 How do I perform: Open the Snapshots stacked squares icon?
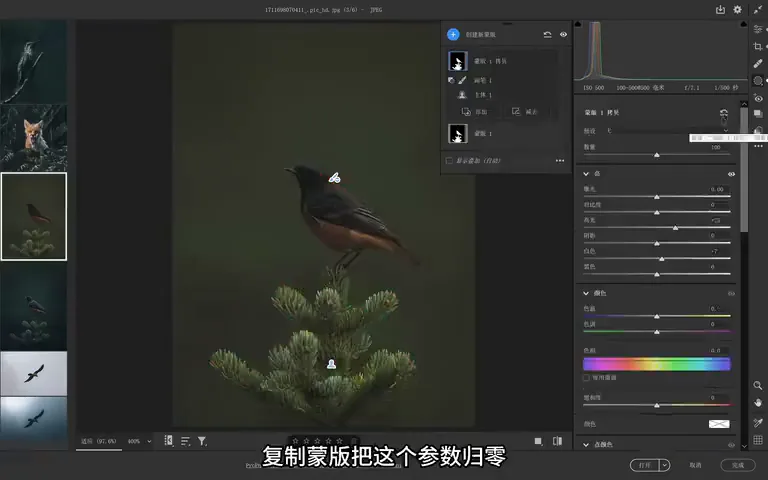click(758, 114)
